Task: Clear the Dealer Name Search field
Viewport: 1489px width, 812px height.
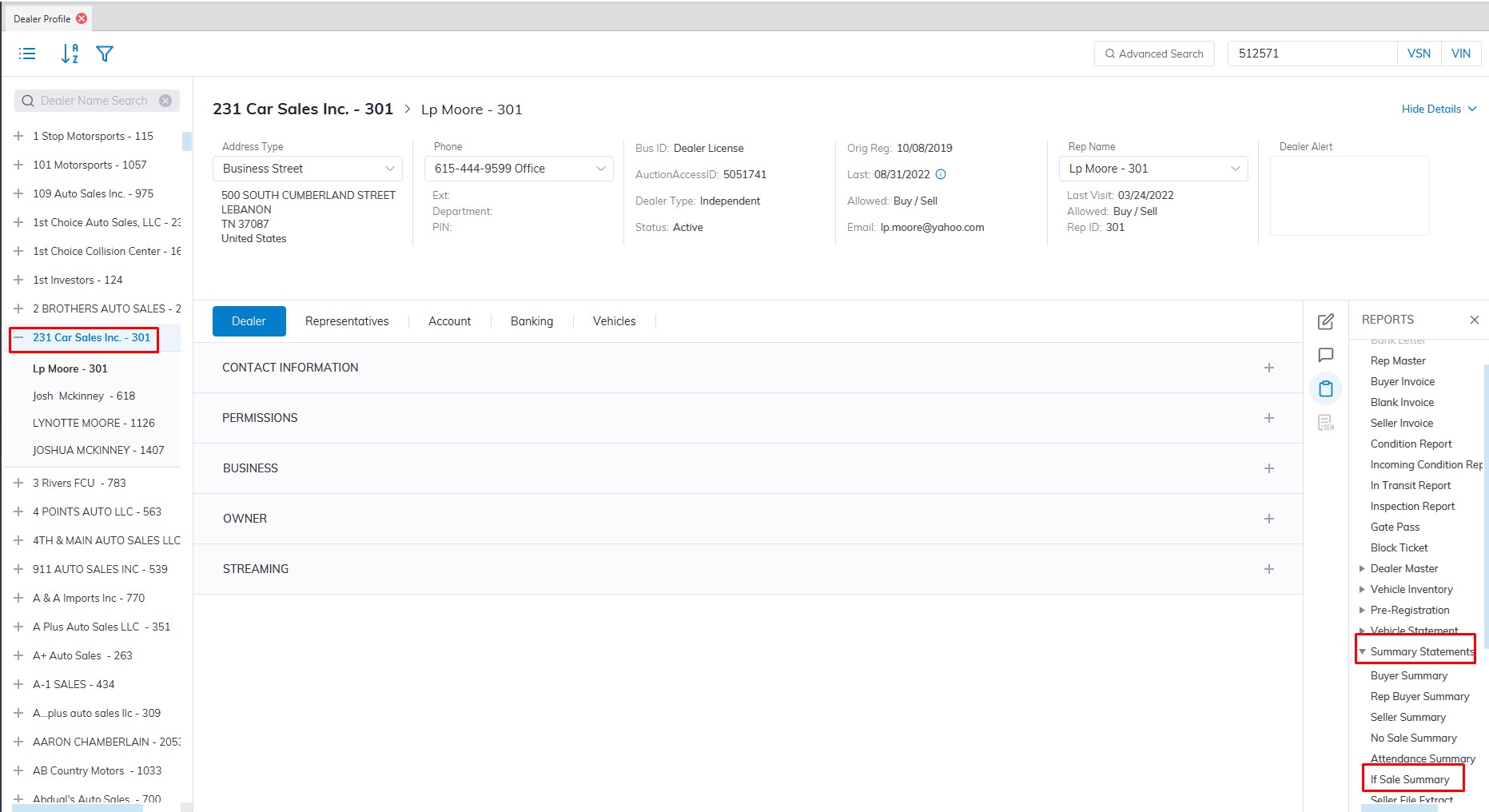Action: click(165, 101)
